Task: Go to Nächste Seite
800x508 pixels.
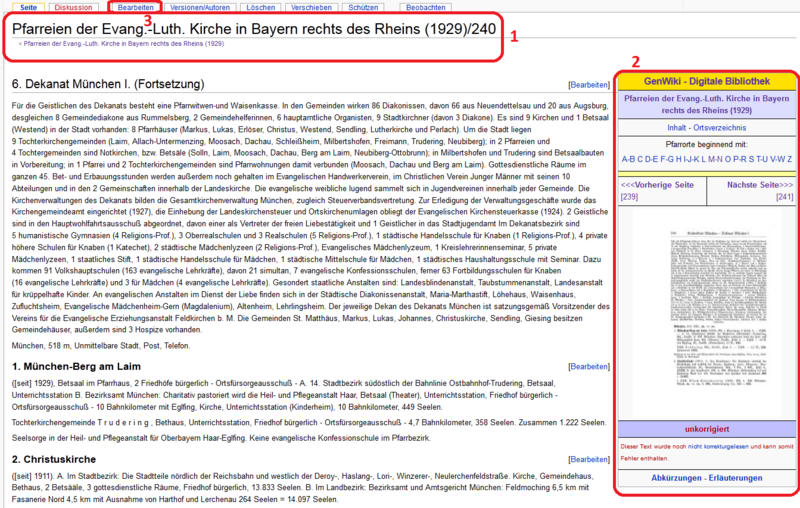Action: pyautogui.click(x=758, y=185)
